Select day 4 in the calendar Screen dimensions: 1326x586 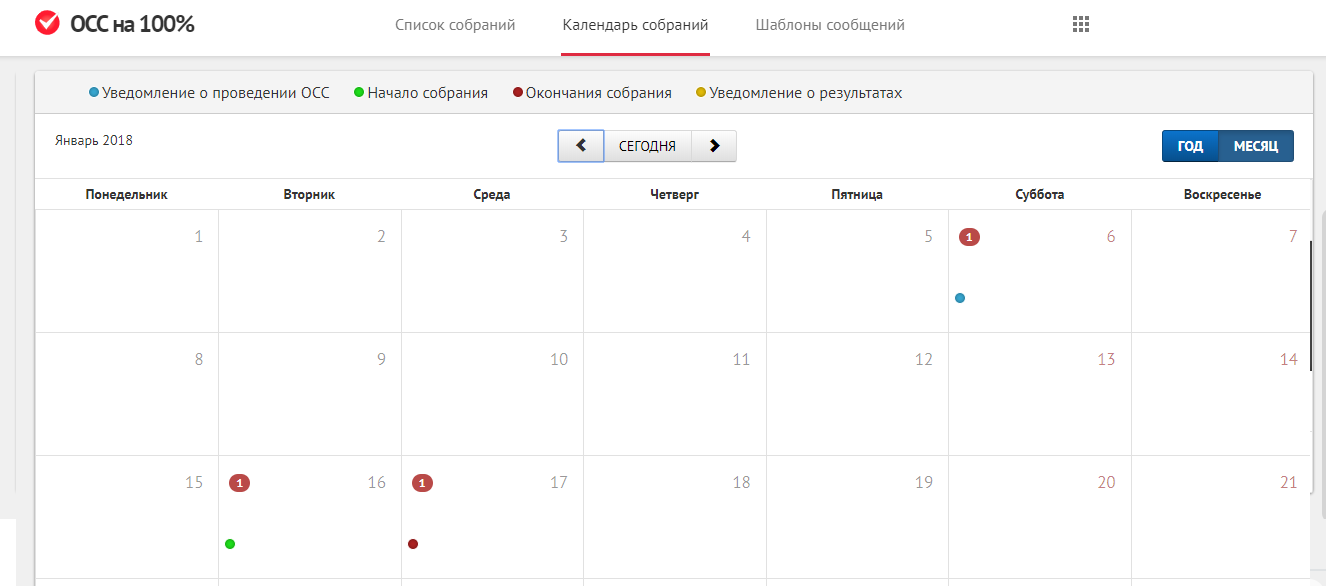tap(746, 237)
